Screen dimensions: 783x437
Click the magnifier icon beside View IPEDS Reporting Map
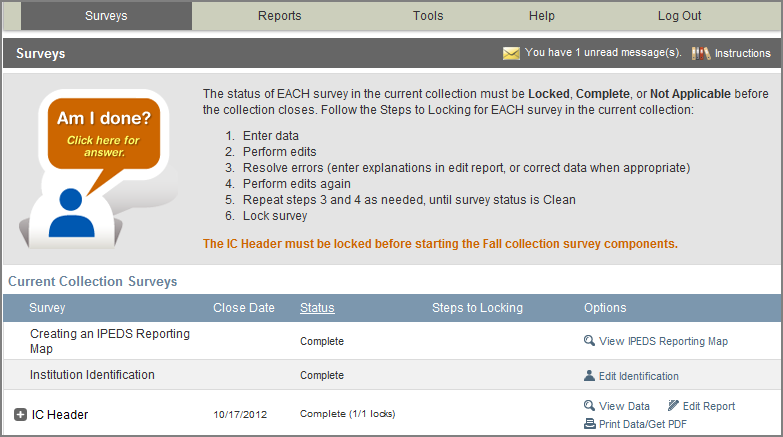click(x=590, y=341)
